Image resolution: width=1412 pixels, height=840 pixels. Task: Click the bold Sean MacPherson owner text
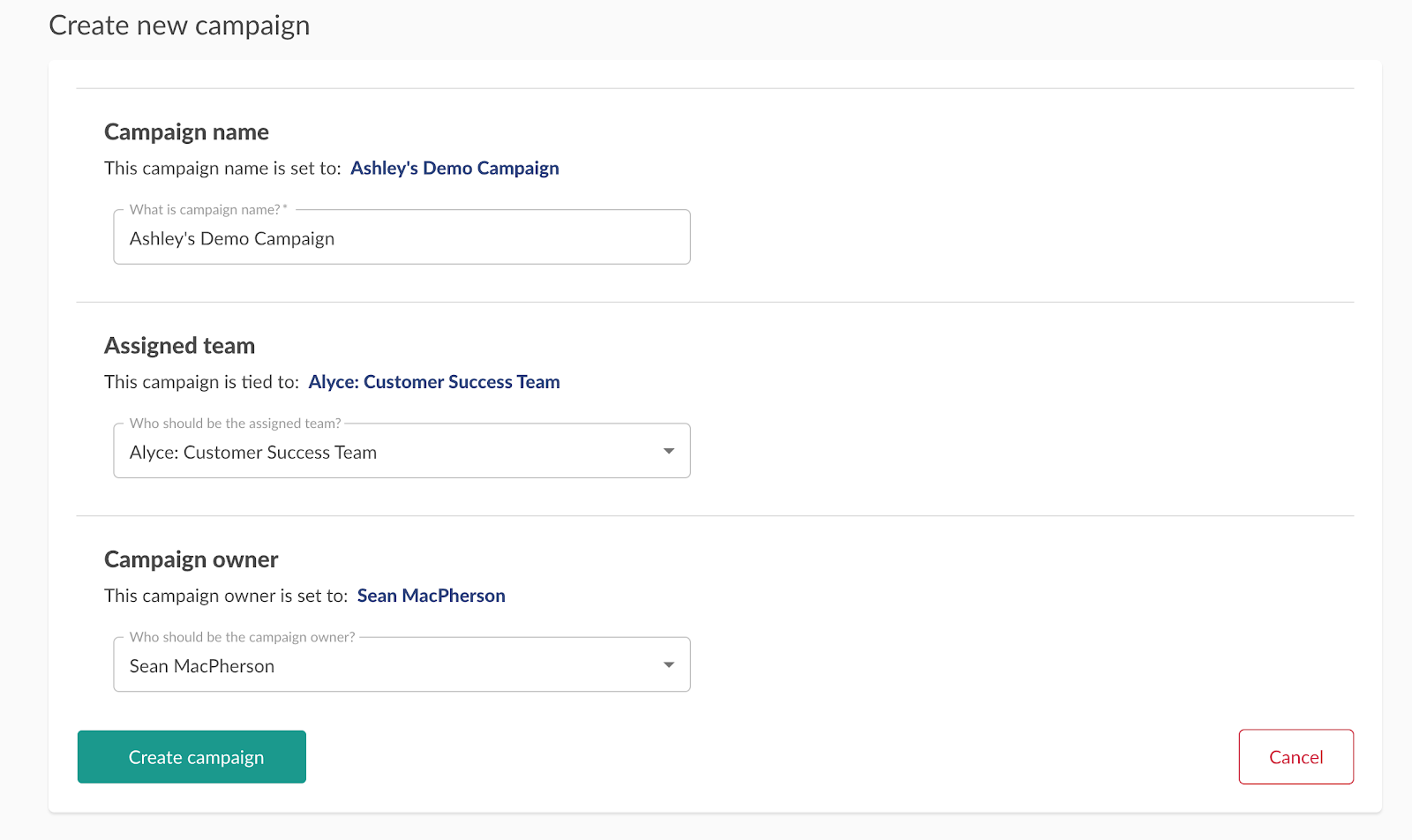431,596
